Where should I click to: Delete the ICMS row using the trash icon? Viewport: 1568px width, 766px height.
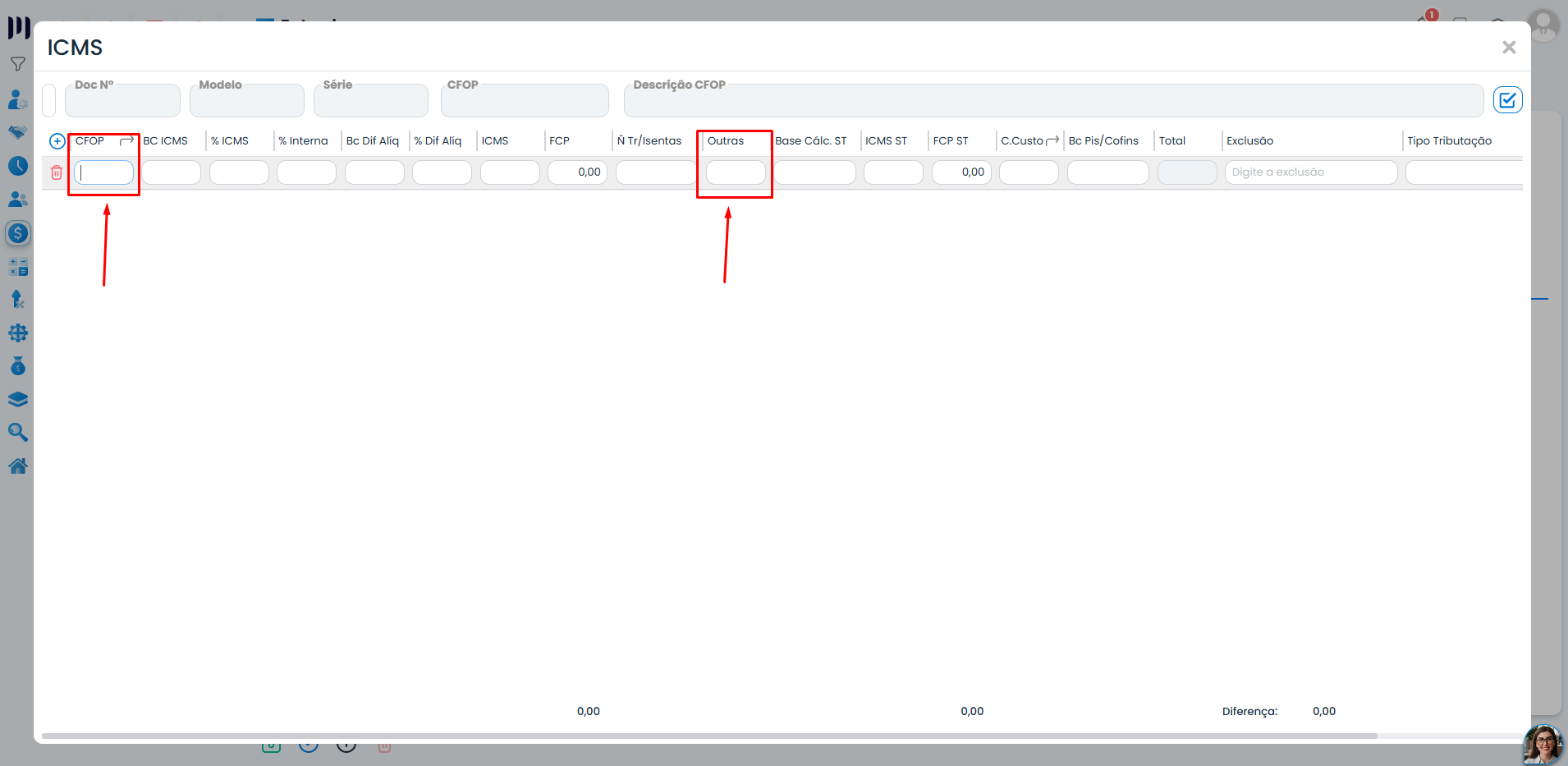pyautogui.click(x=57, y=172)
